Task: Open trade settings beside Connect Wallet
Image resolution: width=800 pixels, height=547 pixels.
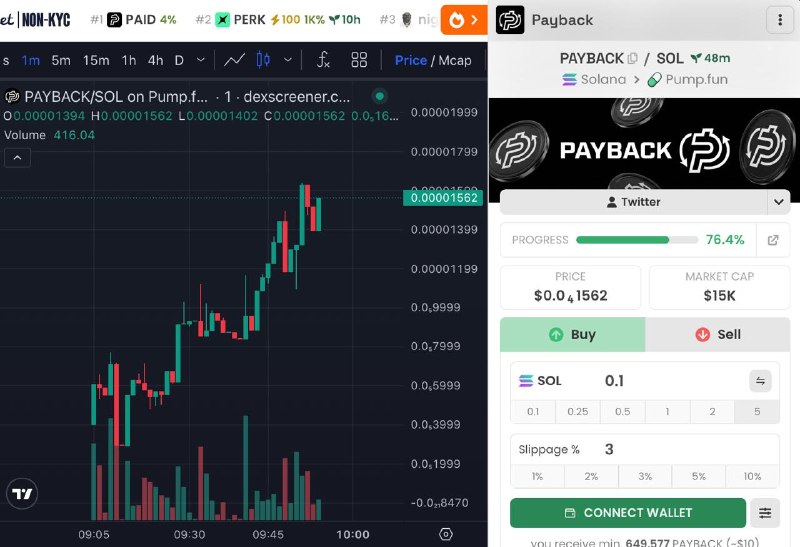Action: (x=765, y=513)
